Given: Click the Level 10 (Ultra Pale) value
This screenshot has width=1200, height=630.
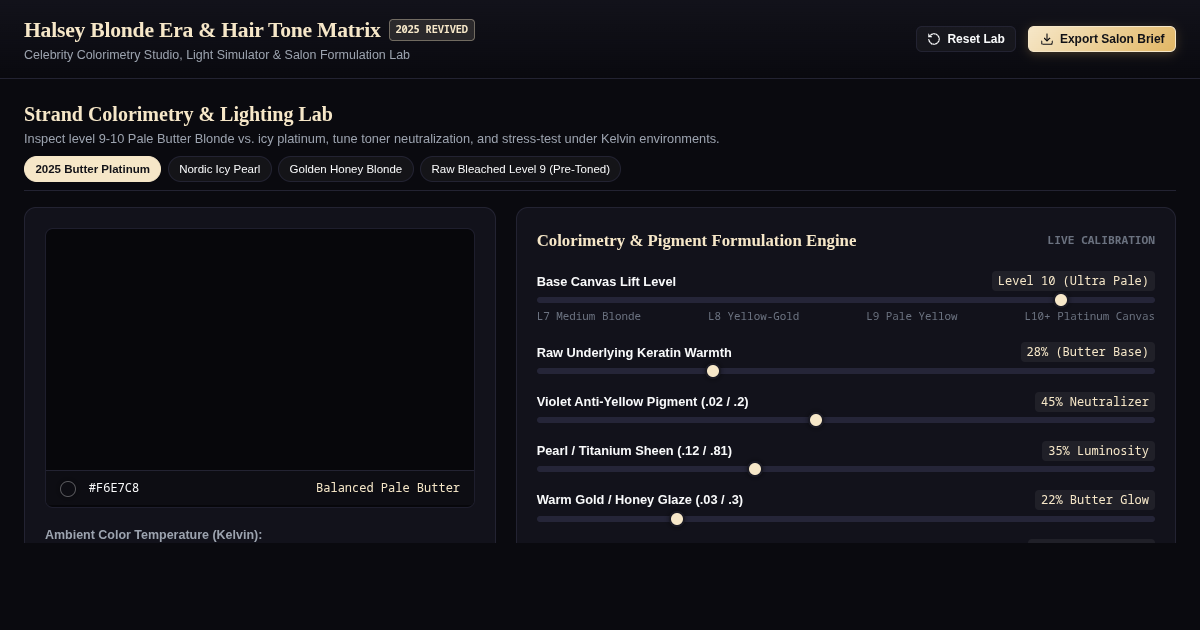Looking at the screenshot, I should (x=1073, y=281).
